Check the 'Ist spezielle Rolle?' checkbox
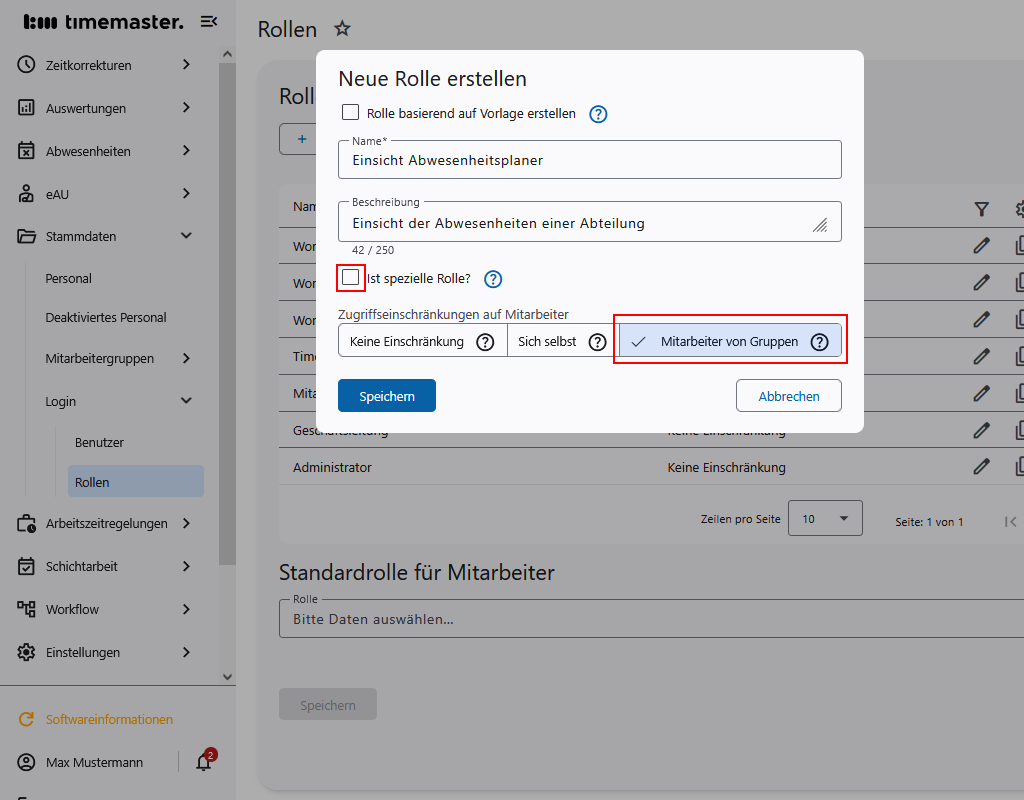 pyautogui.click(x=351, y=279)
